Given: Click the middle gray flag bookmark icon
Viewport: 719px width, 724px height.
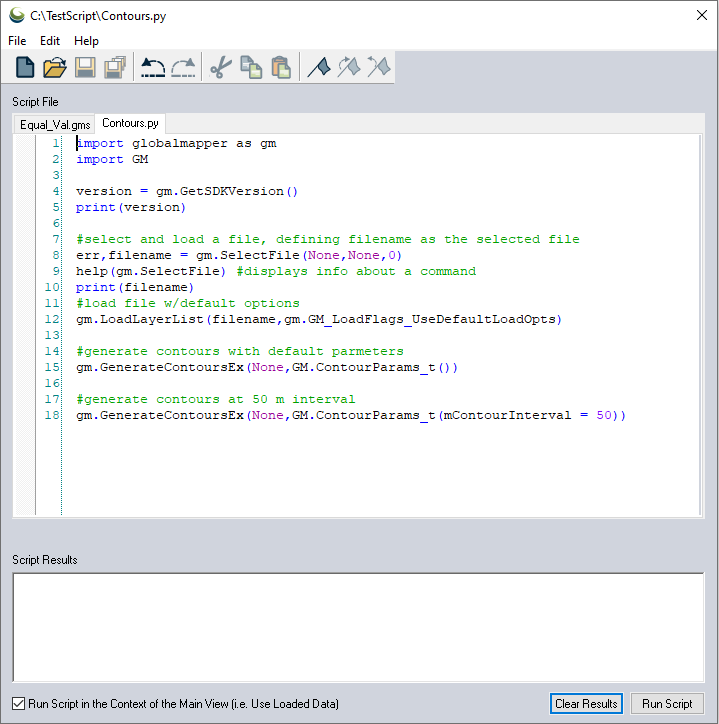Looking at the screenshot, I should (x=348, y=68).
